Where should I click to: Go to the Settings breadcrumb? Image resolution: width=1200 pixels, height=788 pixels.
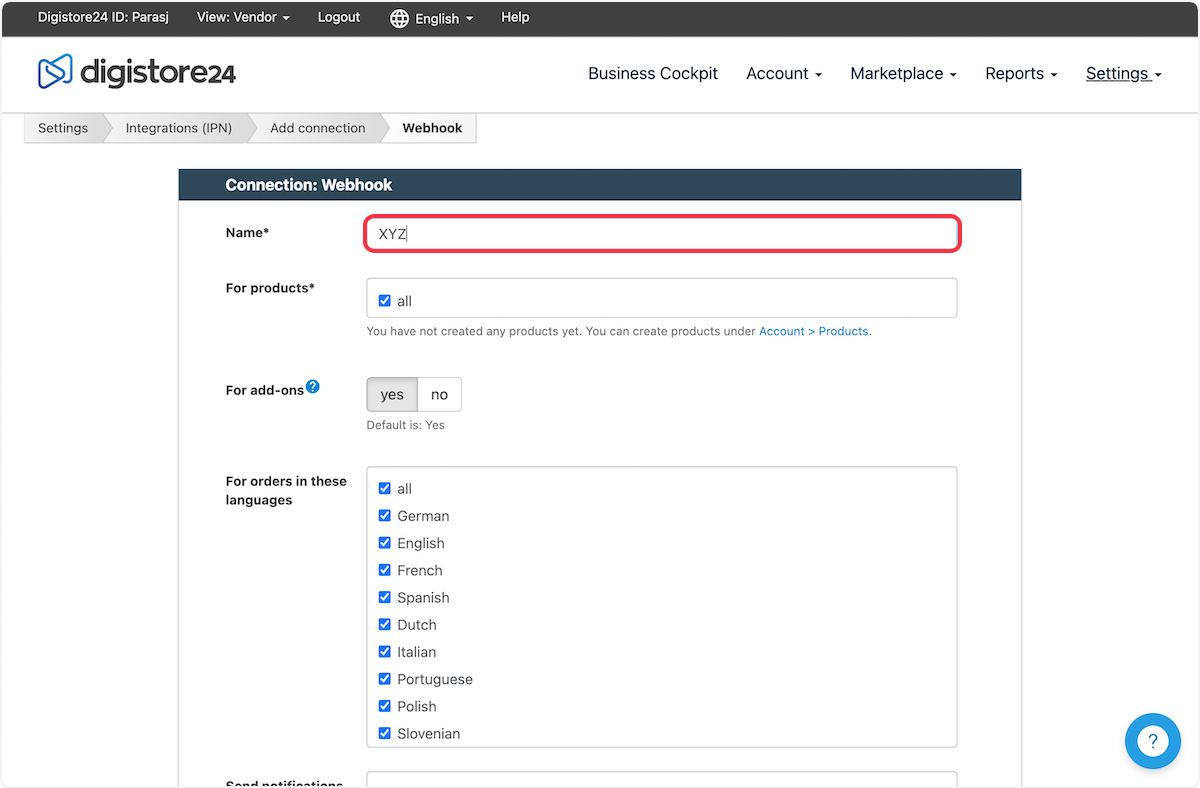pyautogui.click(x=63, y=128)
